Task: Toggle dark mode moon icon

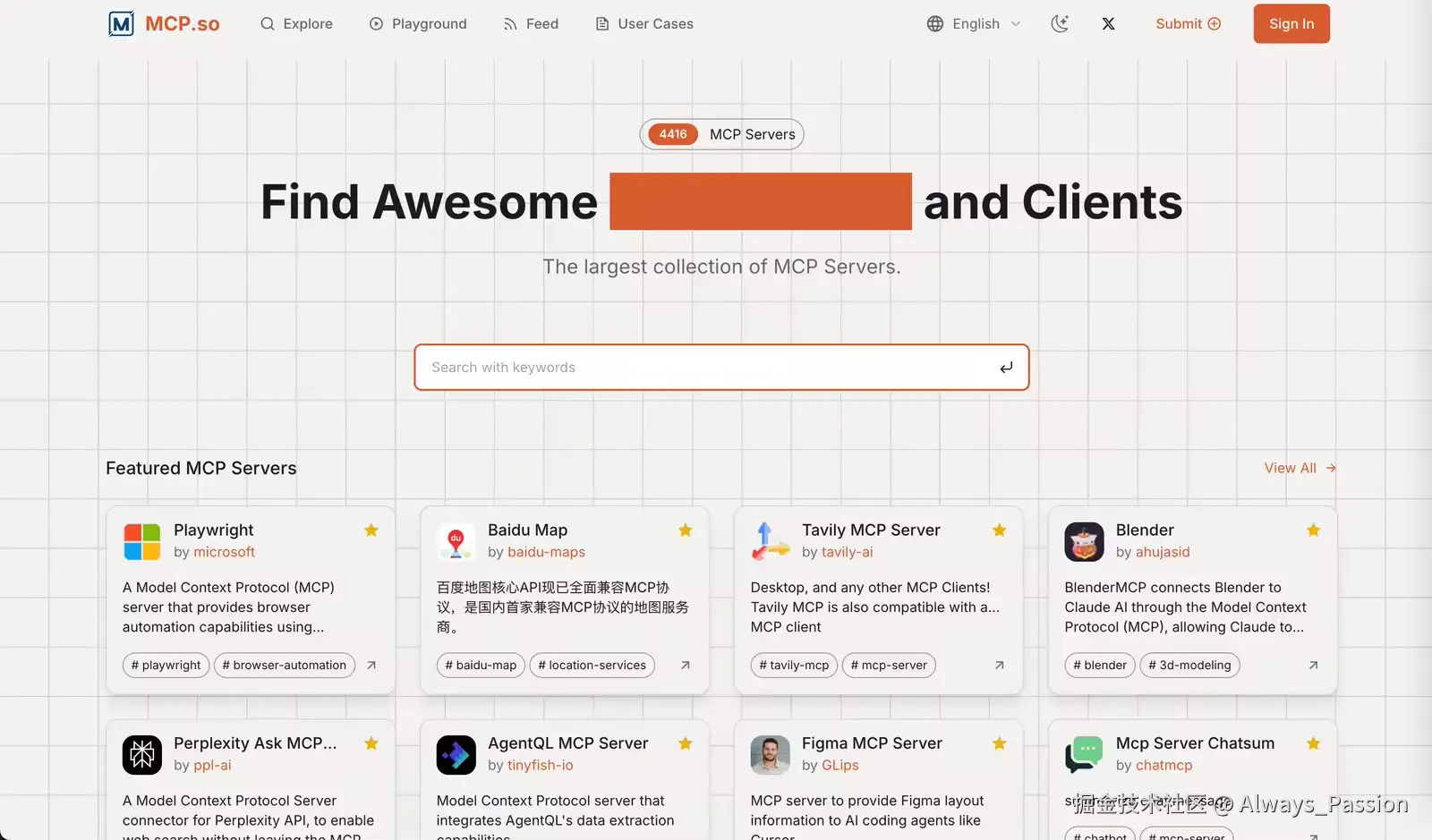Action: click(1060, 24)
